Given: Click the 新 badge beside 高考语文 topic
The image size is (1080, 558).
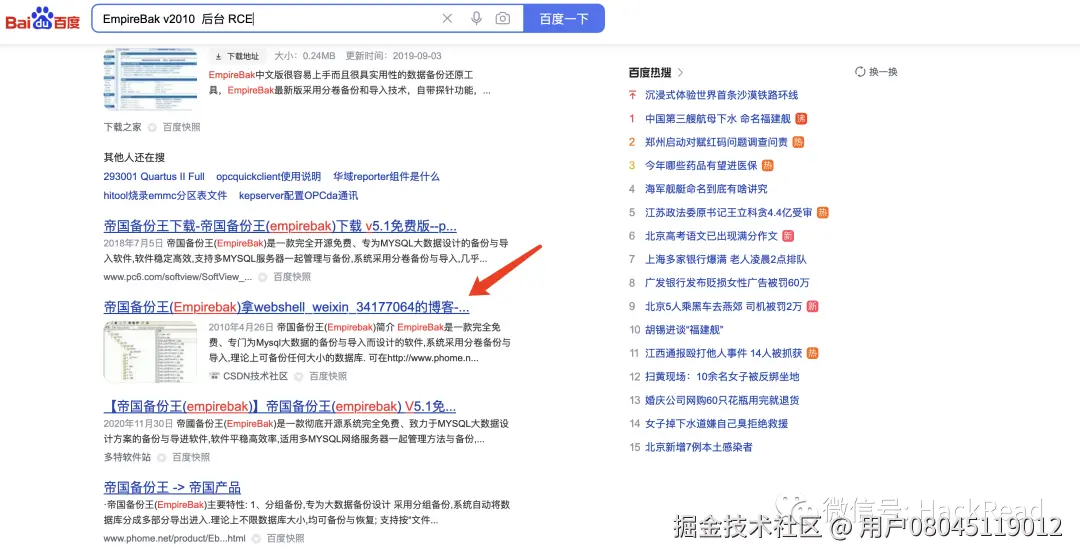Looking at the screenshot, I should [788, 236].
